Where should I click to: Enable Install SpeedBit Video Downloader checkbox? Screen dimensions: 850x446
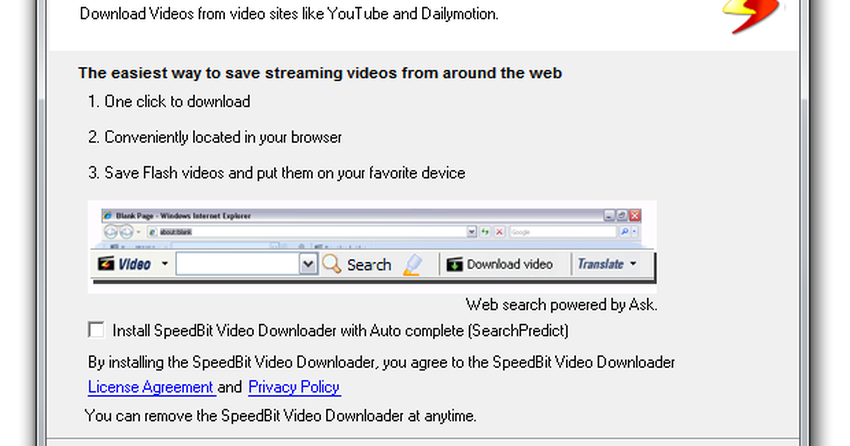point(96,329)
